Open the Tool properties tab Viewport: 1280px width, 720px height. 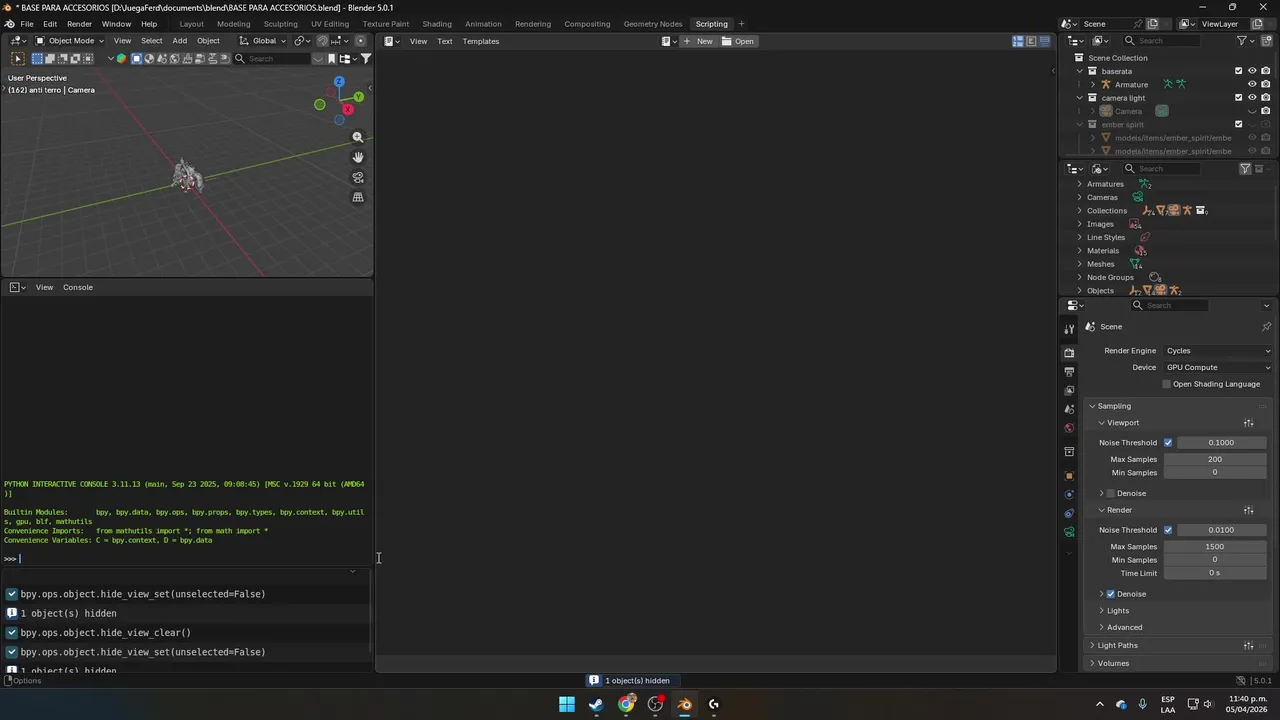pos(1069,329)
